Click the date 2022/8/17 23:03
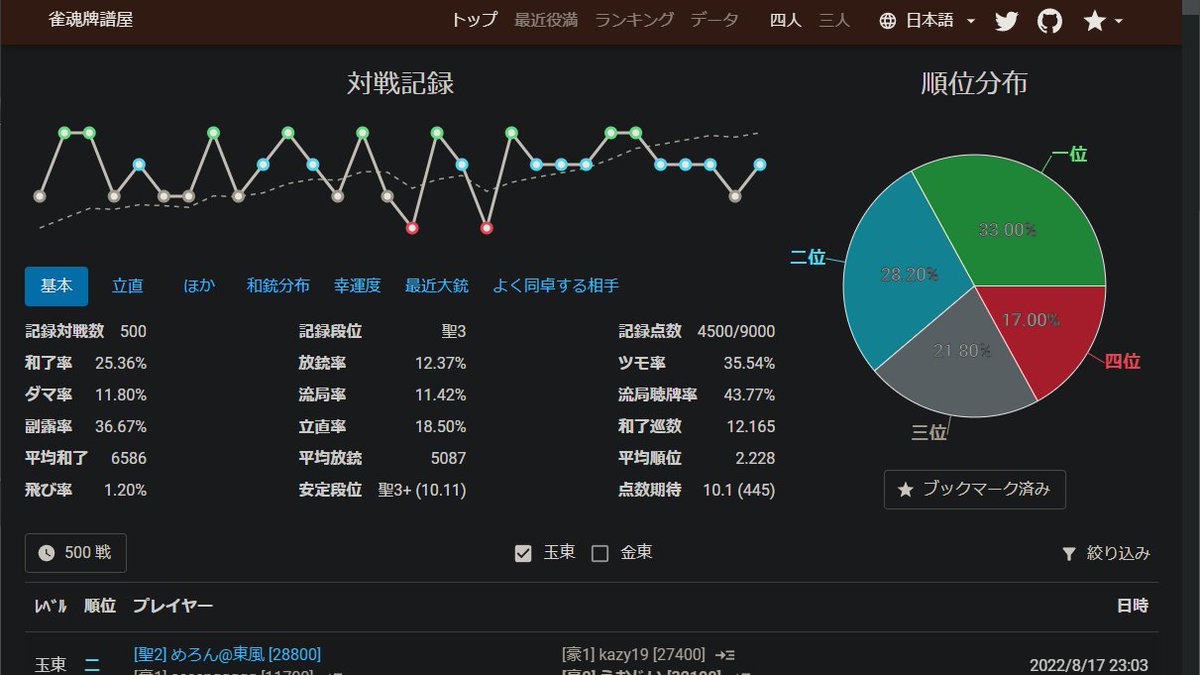Viewport: 1200px width, 675px height. (1089, 665)
